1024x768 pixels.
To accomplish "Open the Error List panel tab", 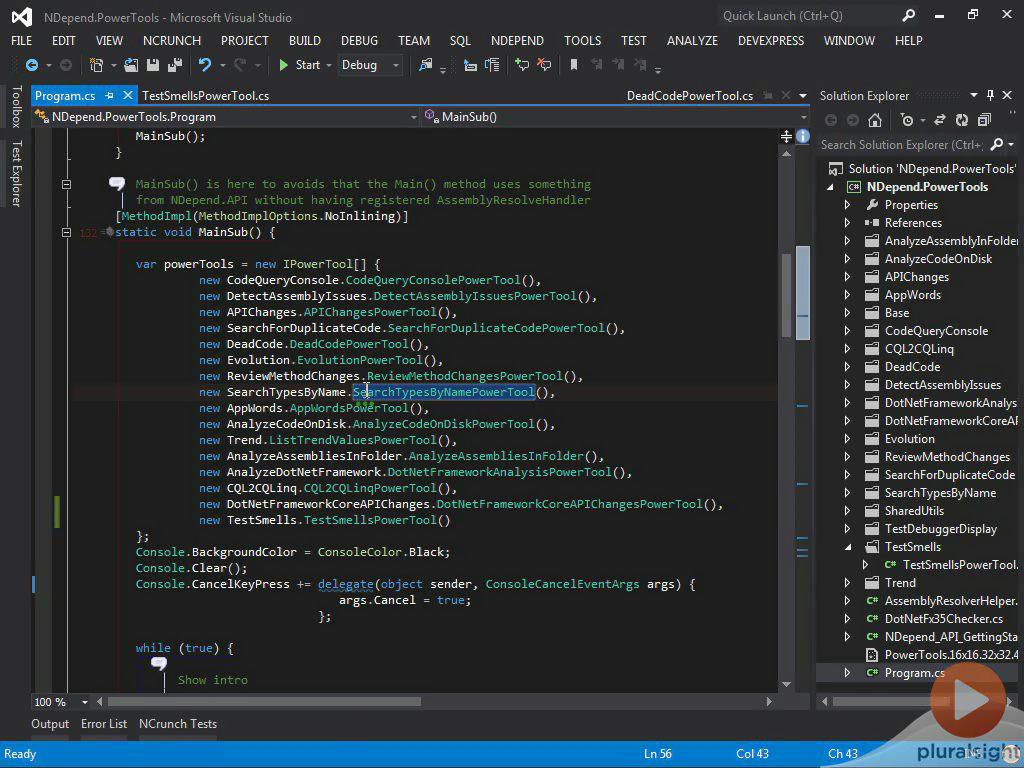I will (104, 724).
